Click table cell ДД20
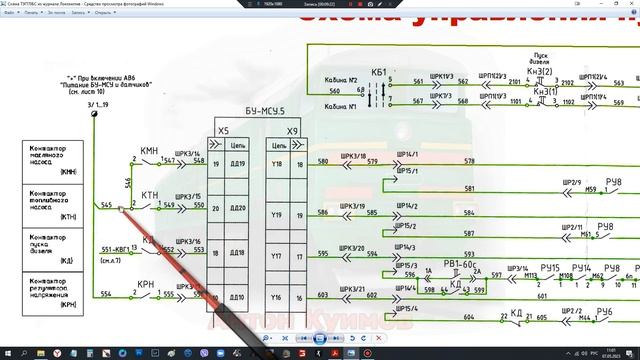640x360 pixels. [x=238, y=208]
